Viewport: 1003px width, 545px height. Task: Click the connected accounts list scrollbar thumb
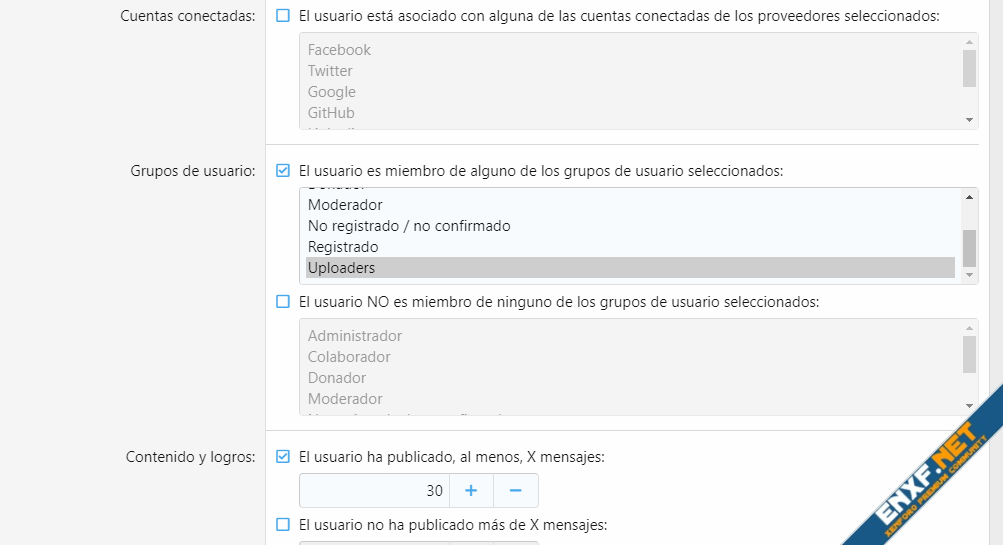[x=969, y=68]
